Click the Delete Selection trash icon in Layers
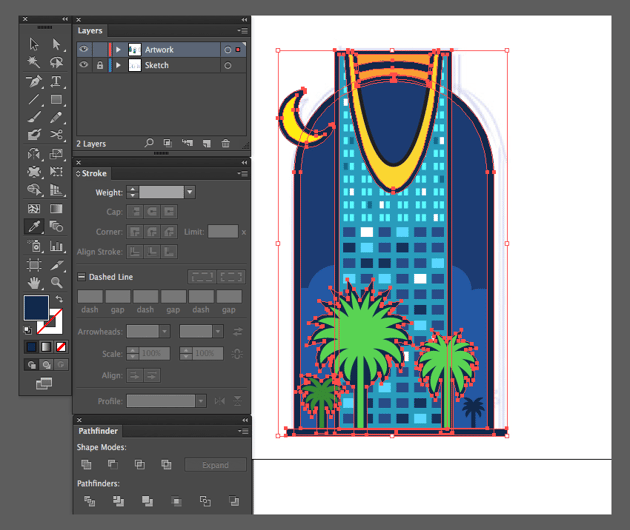Screen dimensions: 630x530 [226, 143]
